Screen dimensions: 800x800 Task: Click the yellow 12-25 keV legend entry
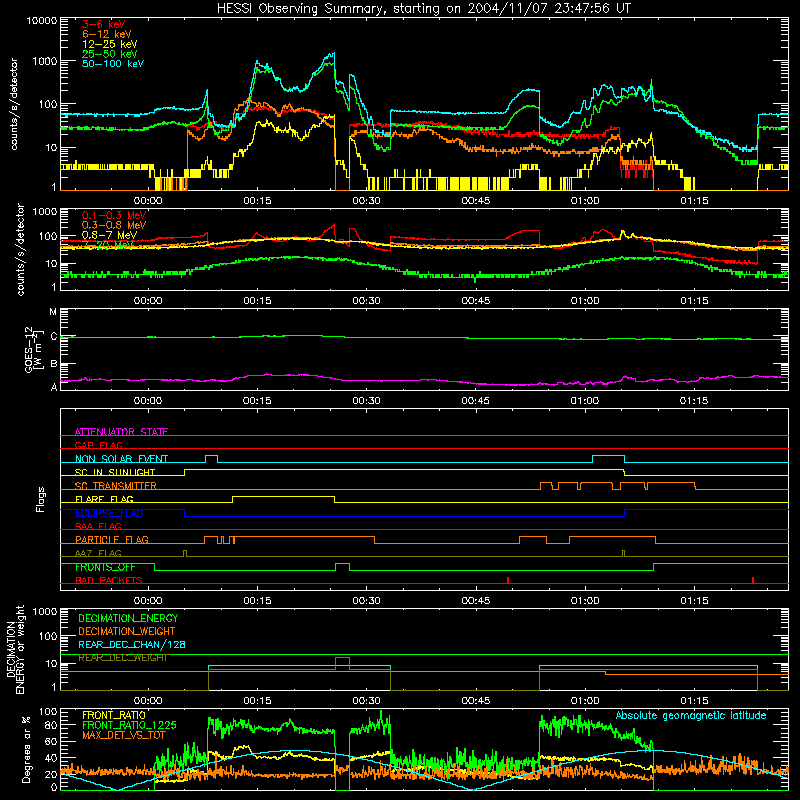point(110,44)
